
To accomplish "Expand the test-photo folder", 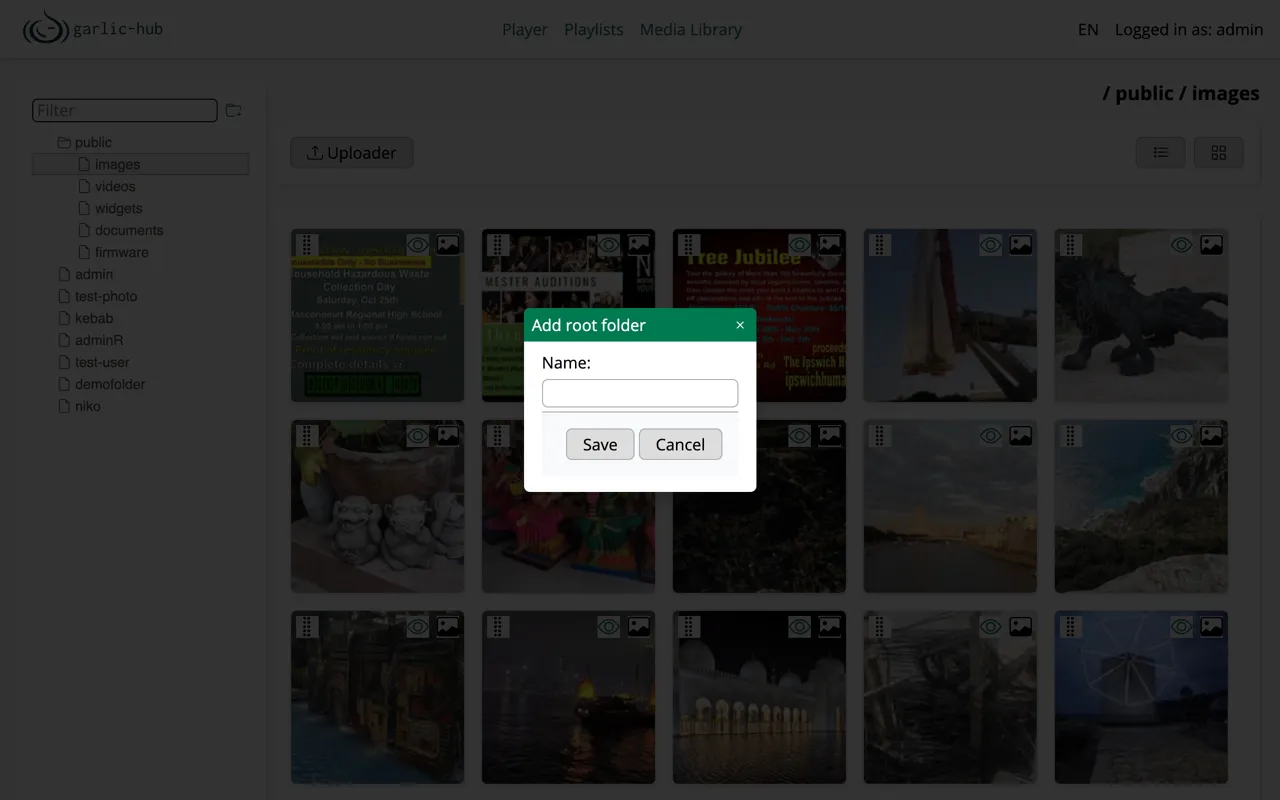I will (64, 296).
